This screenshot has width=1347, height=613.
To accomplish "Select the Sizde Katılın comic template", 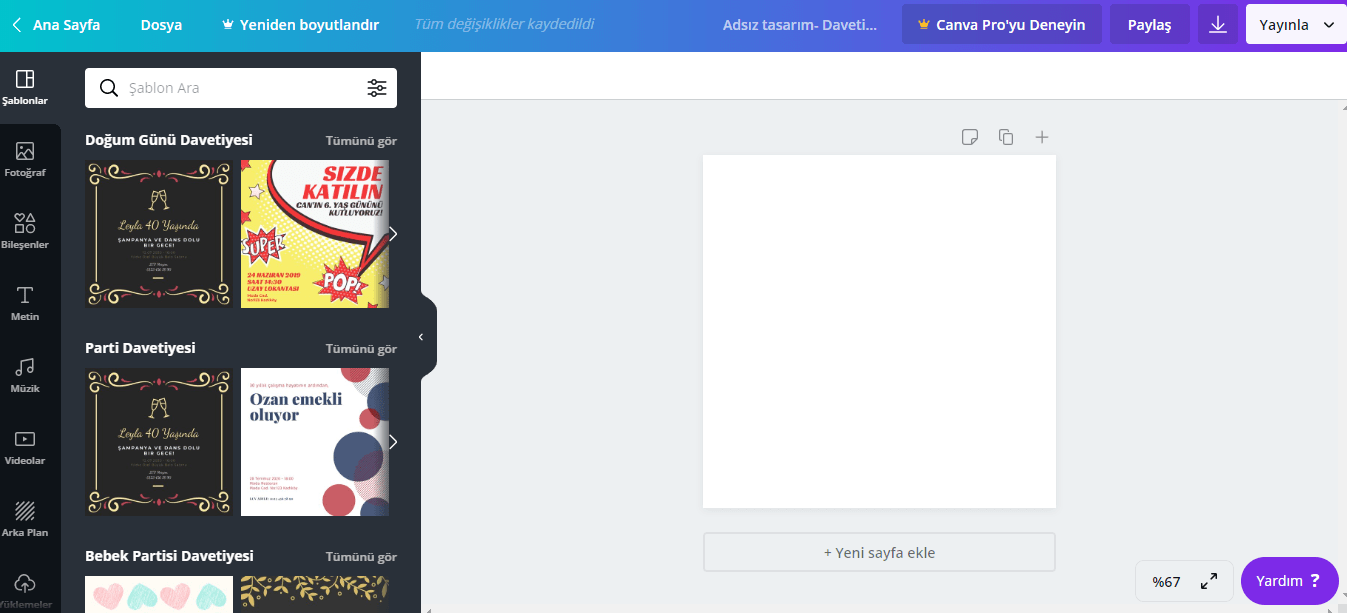I will pos(315,234).
